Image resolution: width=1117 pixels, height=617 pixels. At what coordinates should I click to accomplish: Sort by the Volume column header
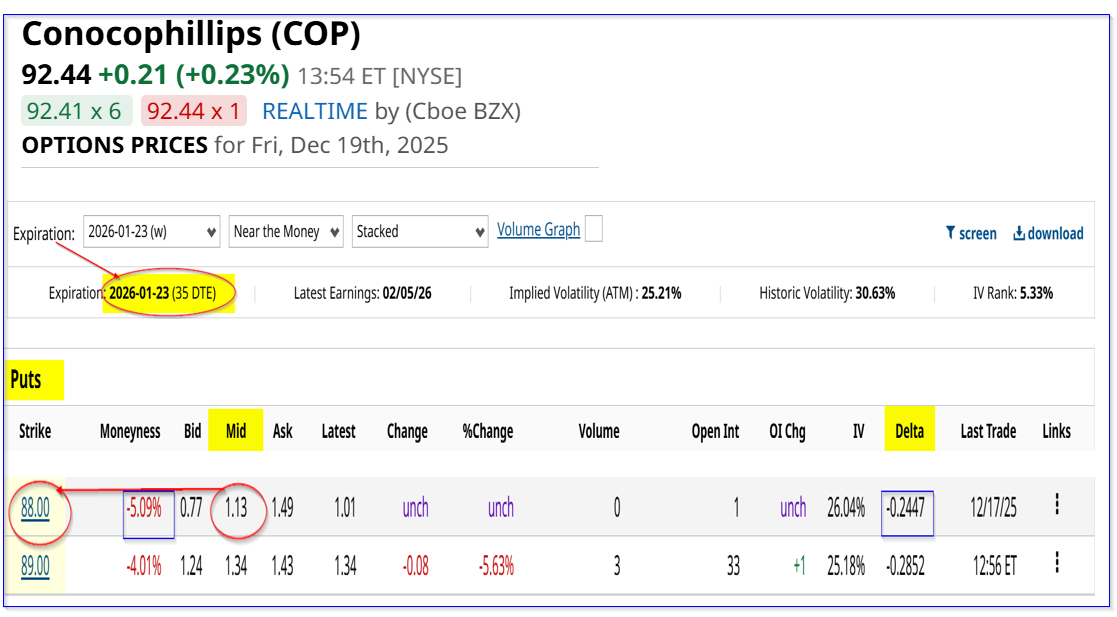pyautogui.click(x=598, y=431)
